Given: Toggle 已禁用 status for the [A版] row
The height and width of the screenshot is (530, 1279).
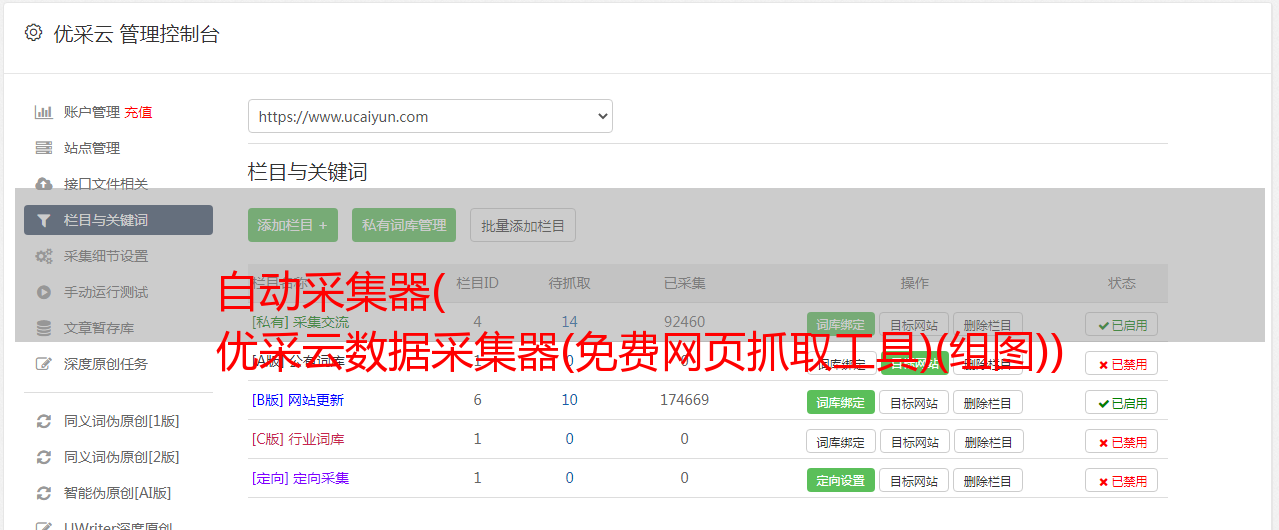Looking at the screenshot, I should [1121, 364].
